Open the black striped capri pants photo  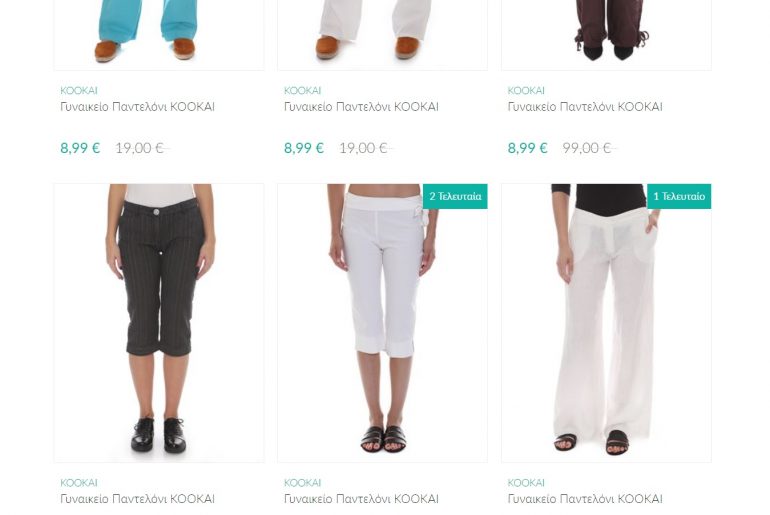[x=159, y=323]
